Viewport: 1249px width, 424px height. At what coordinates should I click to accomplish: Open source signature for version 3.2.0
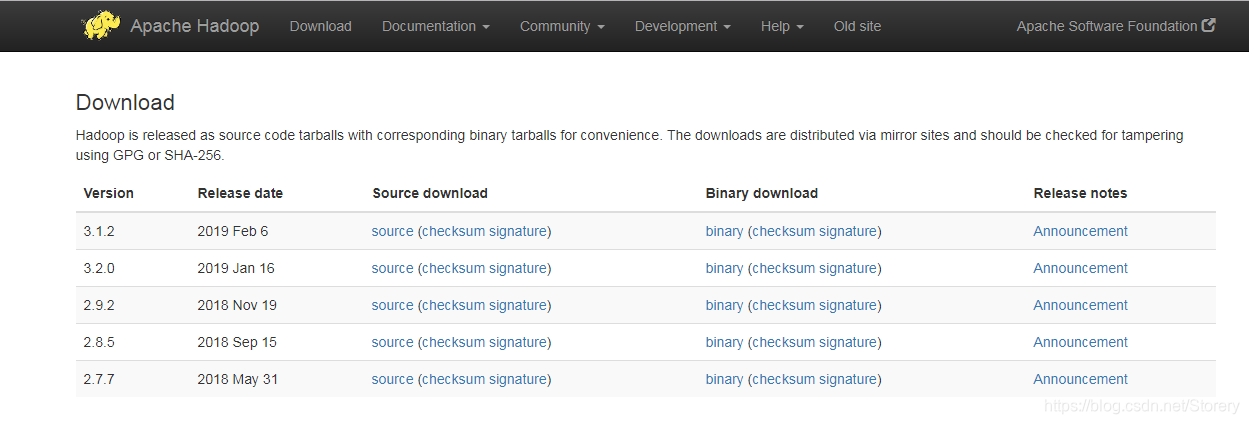[x=518, y=268]
